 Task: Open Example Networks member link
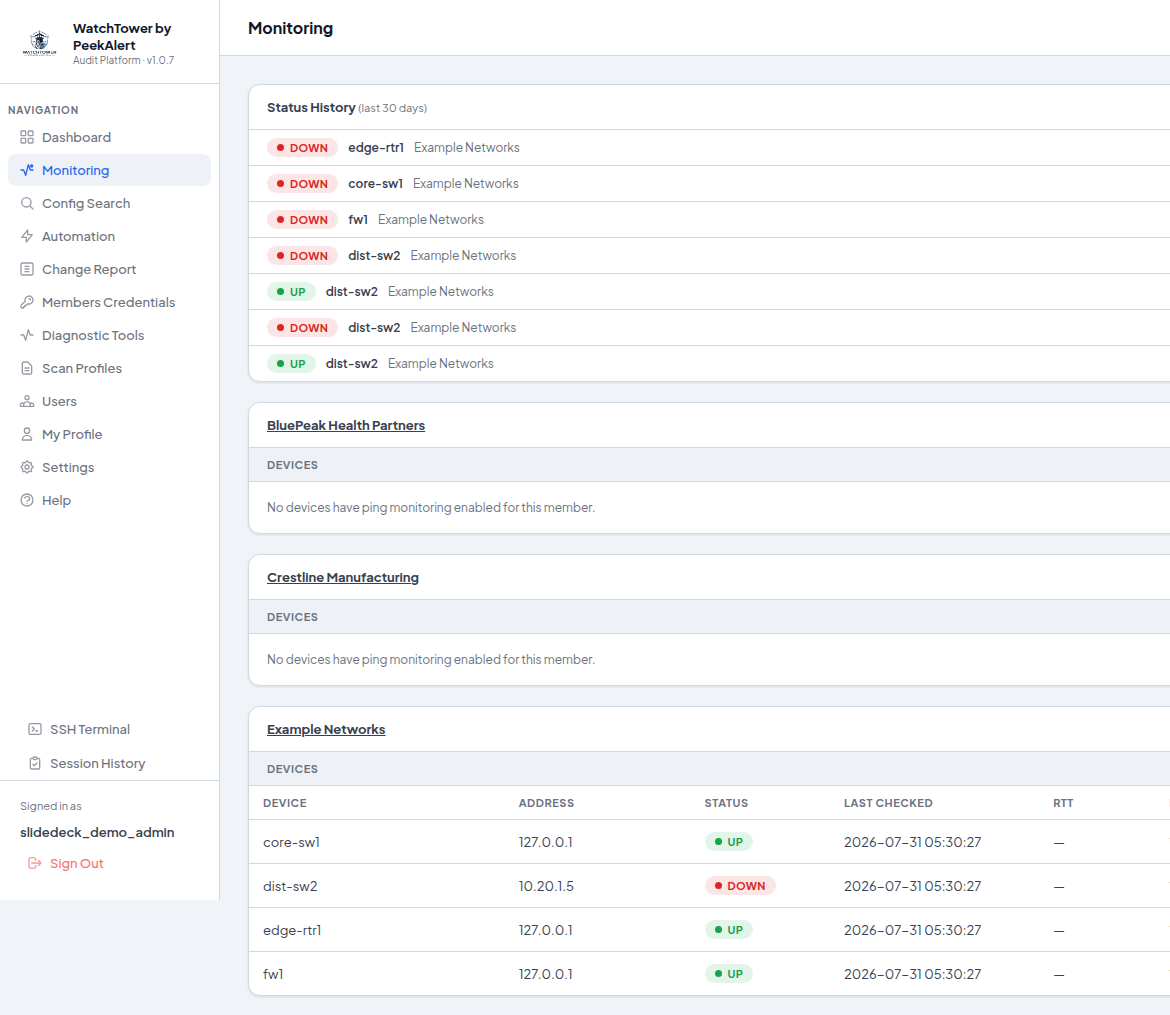(x=326, y=729)
